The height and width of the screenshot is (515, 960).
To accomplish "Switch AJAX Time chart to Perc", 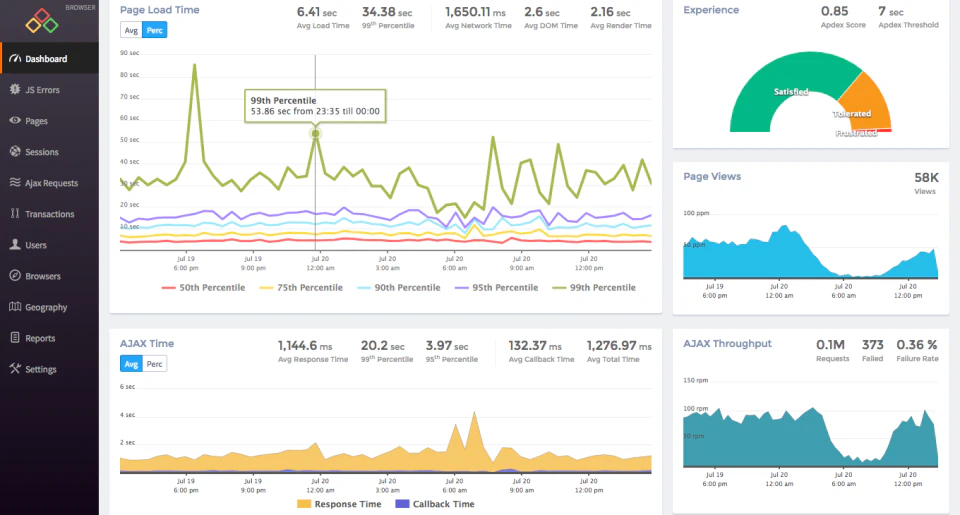I will tap(155, 364).
